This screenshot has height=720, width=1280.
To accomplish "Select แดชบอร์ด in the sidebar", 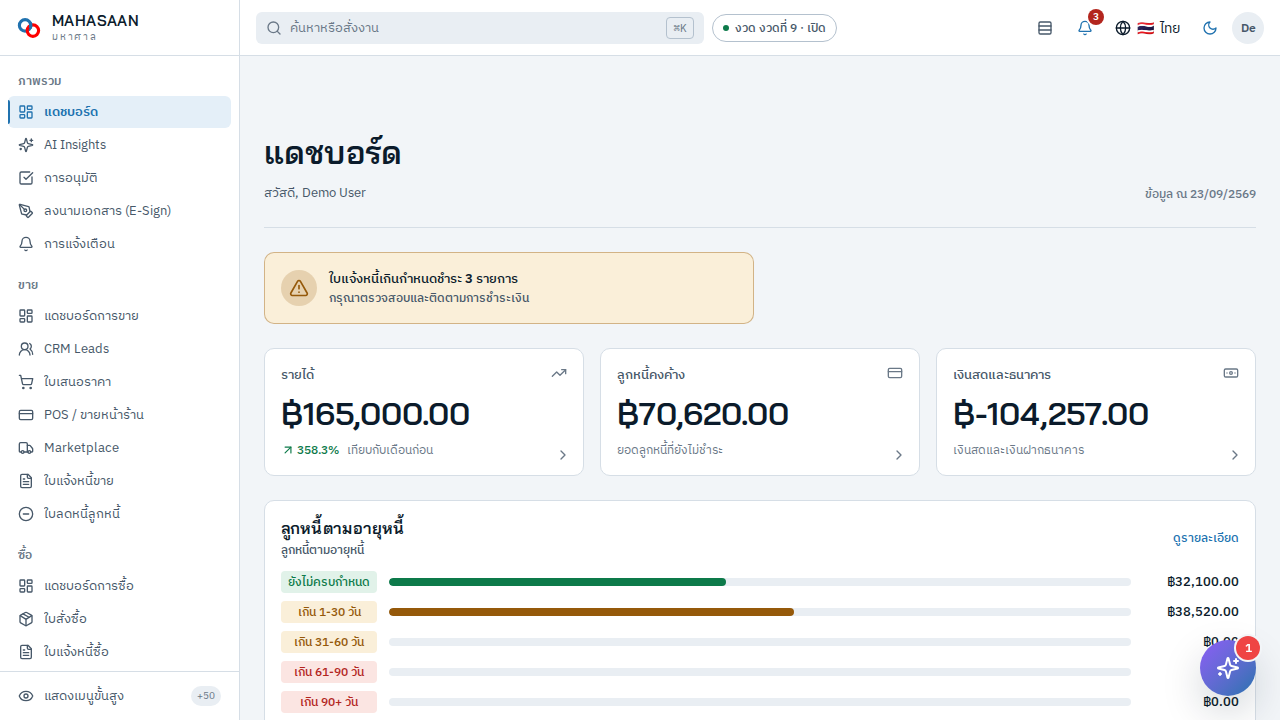I will pos(119,112).
